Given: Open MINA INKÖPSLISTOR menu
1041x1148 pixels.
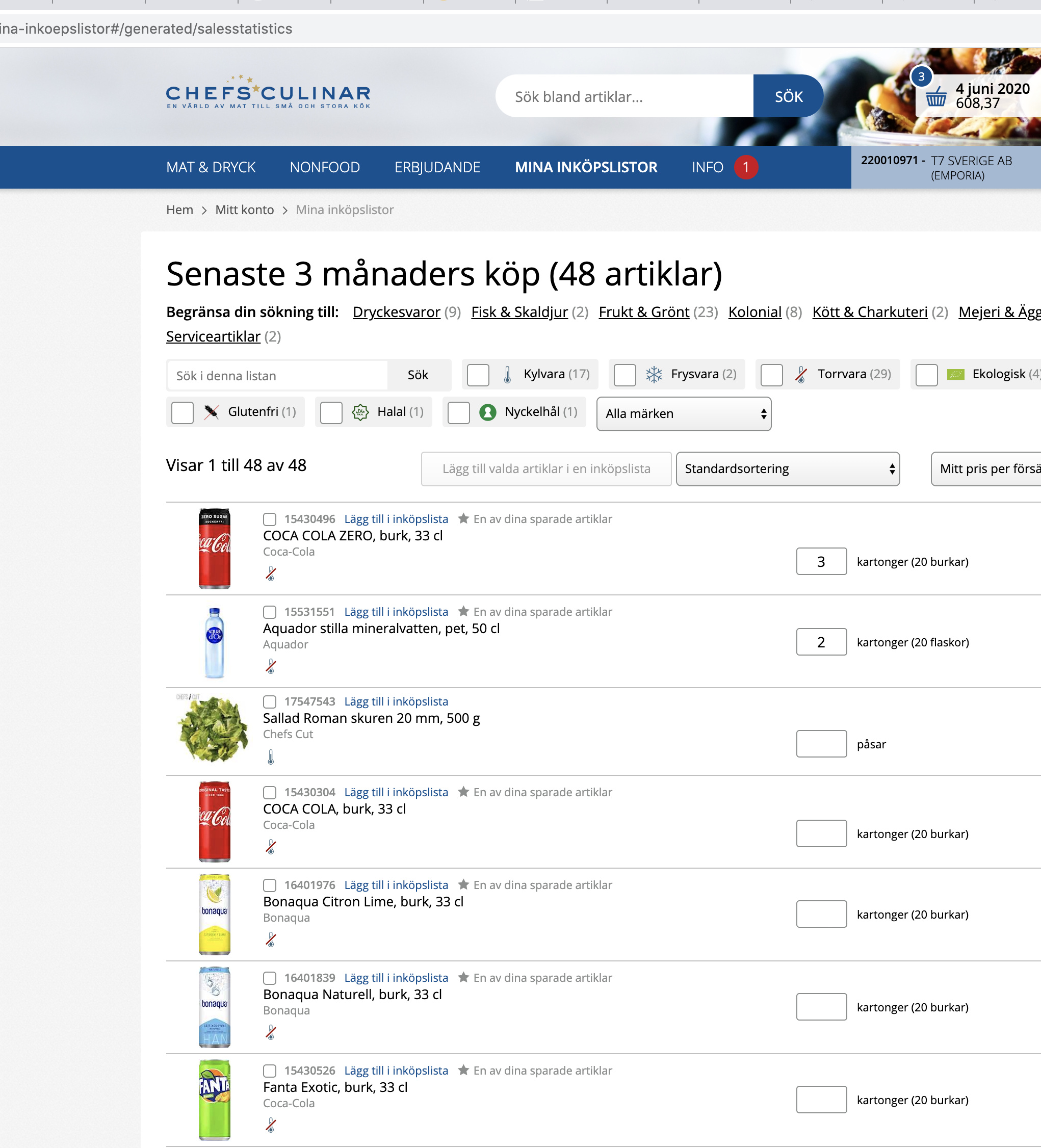Looking at the screenshot, I should 586,167.
